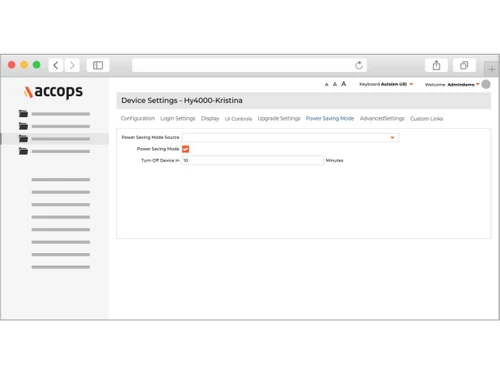Viewport: 500px width, 375px height.
Task: Open the browser share icon
Action: point(436,65)
